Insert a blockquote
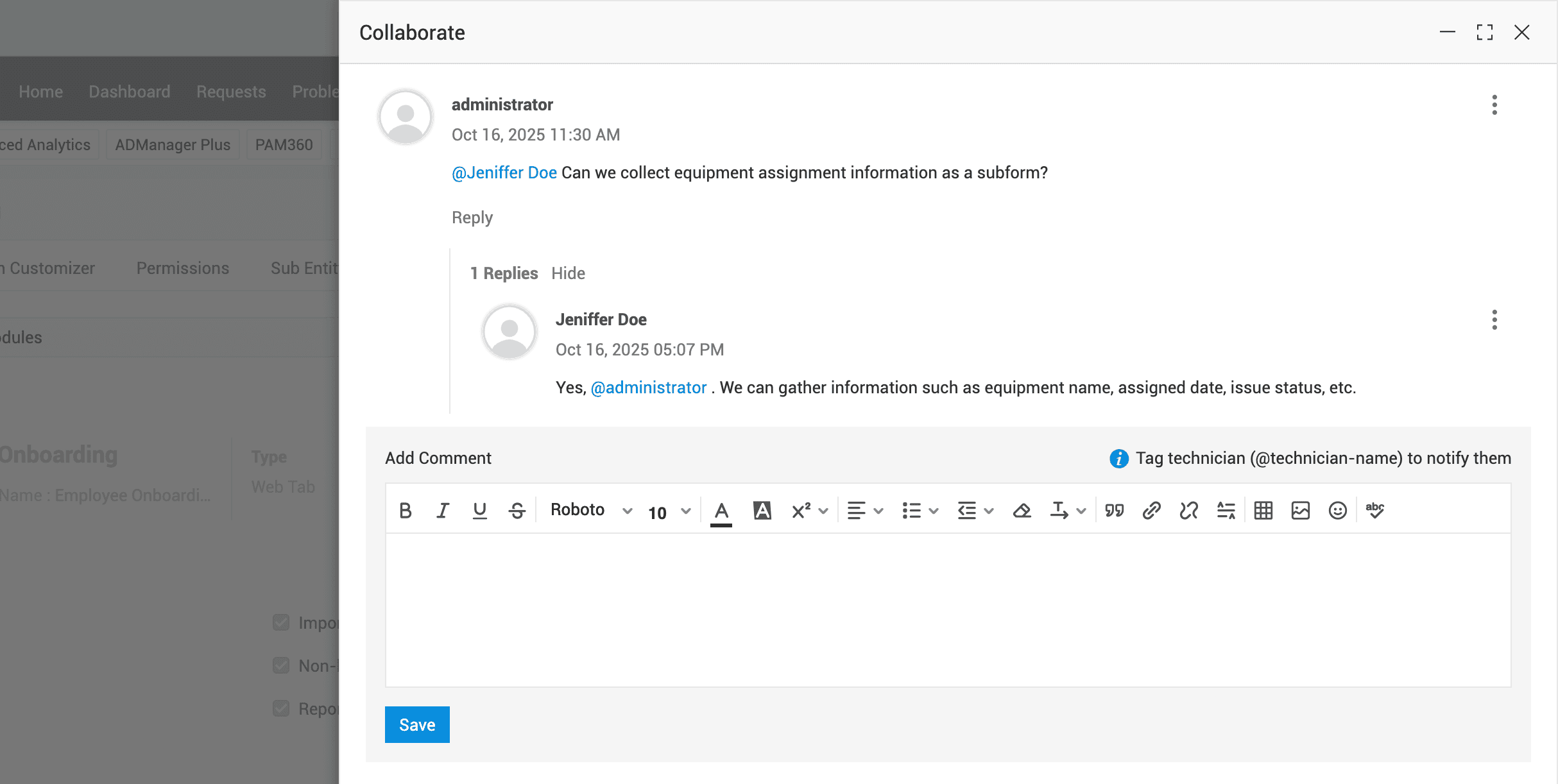Image resolution: width=1558 pixels, height=784 pixels. pyautogui.click(x=1114, y=511)
